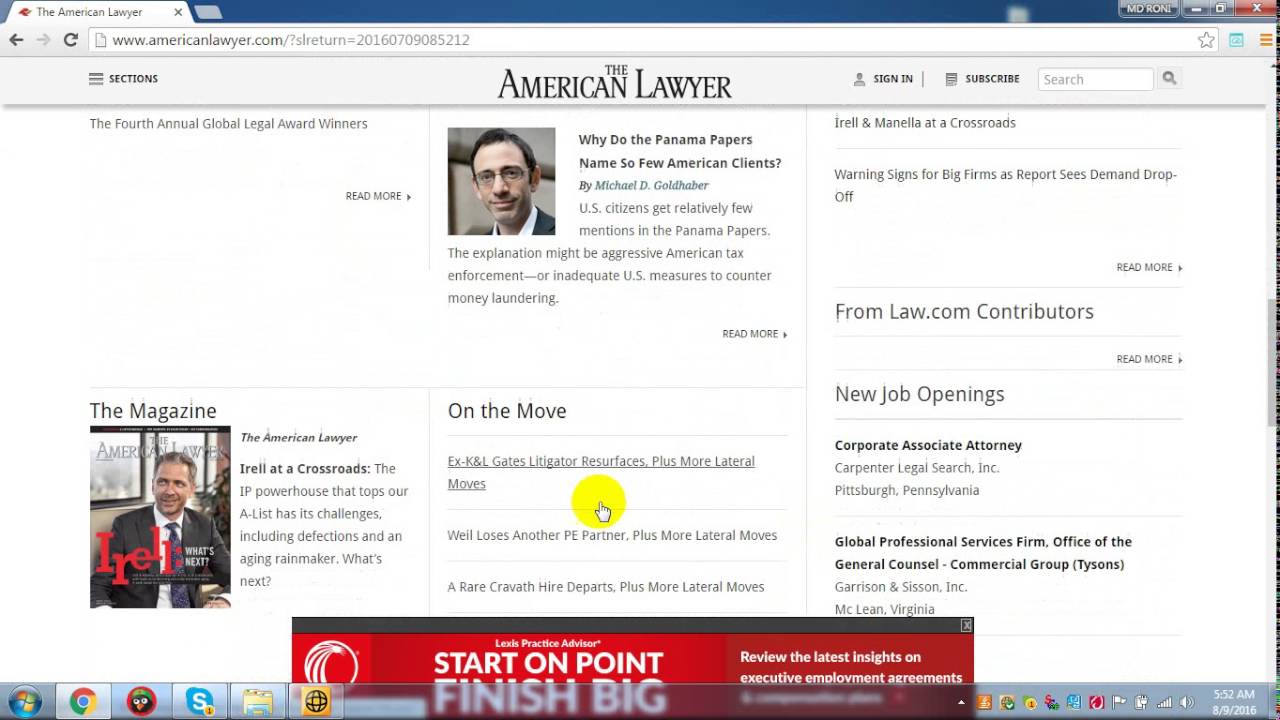Click the teal extension icon beside the bookmark star
Viewport: 1280px width, 720px height.
pyautogui.click(x=1237, y=40)
